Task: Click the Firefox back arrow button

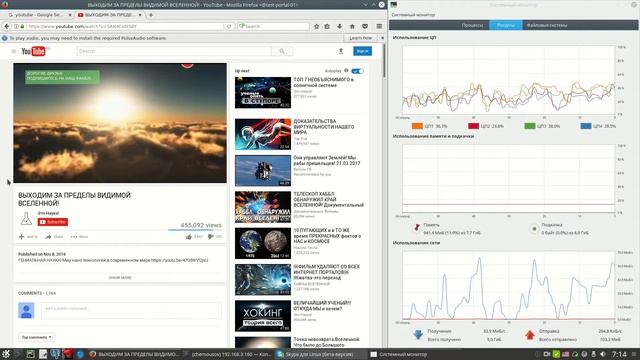Action: [x=7, y=26]
